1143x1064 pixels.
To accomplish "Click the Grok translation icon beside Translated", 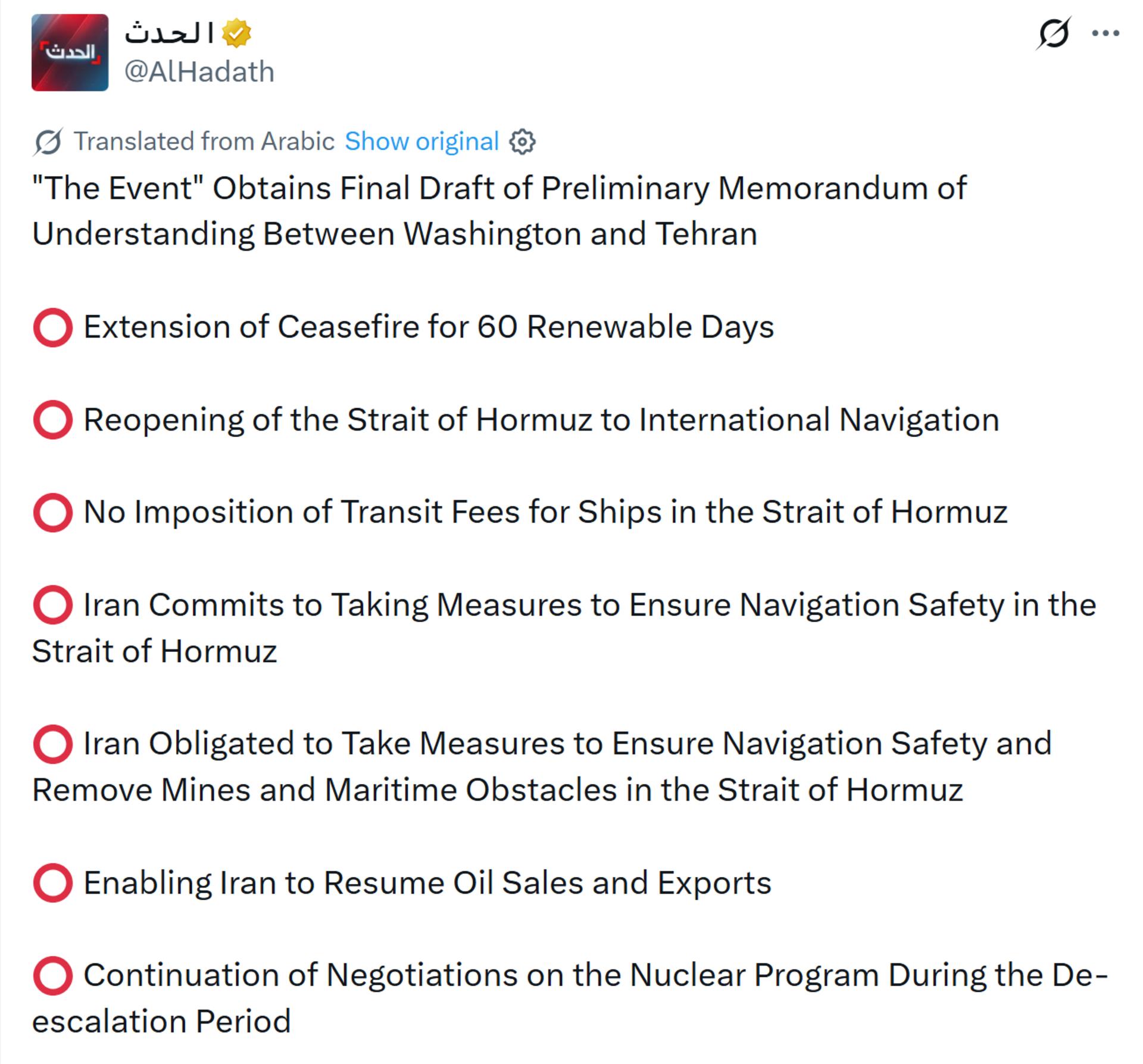I will click(x=48, y=142).
